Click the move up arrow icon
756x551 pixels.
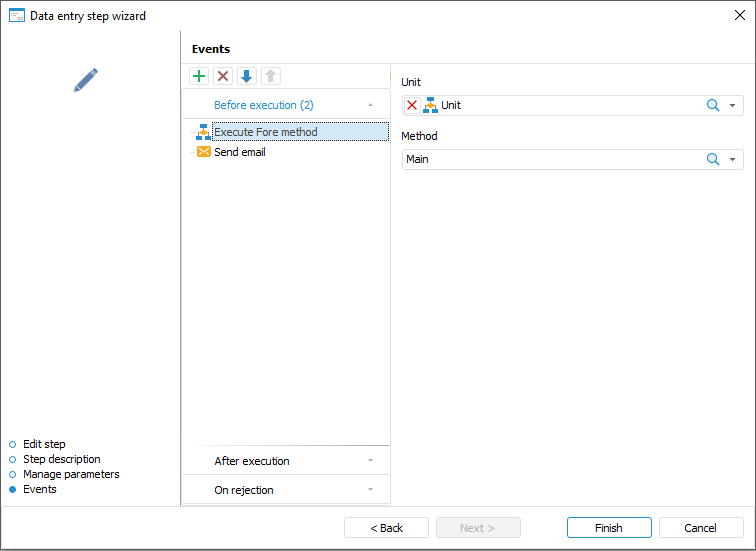271,76
